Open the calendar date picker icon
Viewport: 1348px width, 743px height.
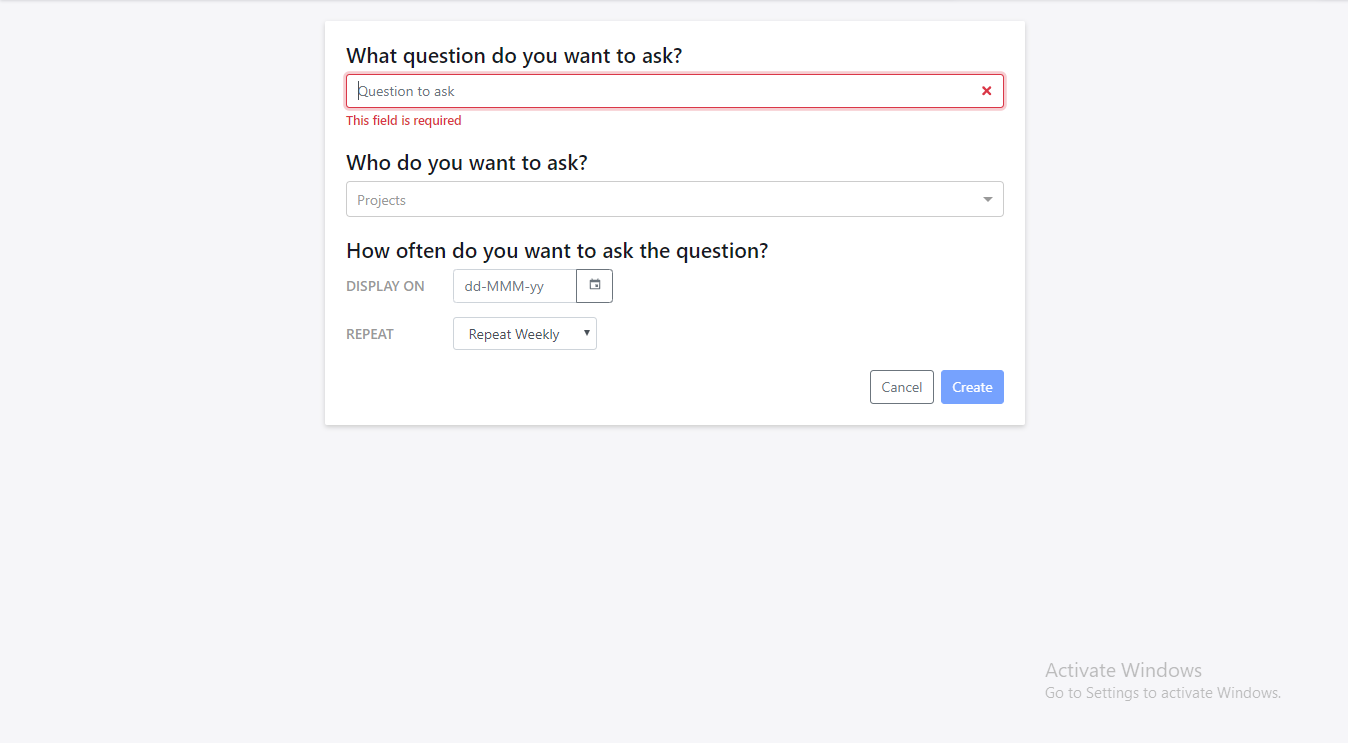click(x=595, y=286)
